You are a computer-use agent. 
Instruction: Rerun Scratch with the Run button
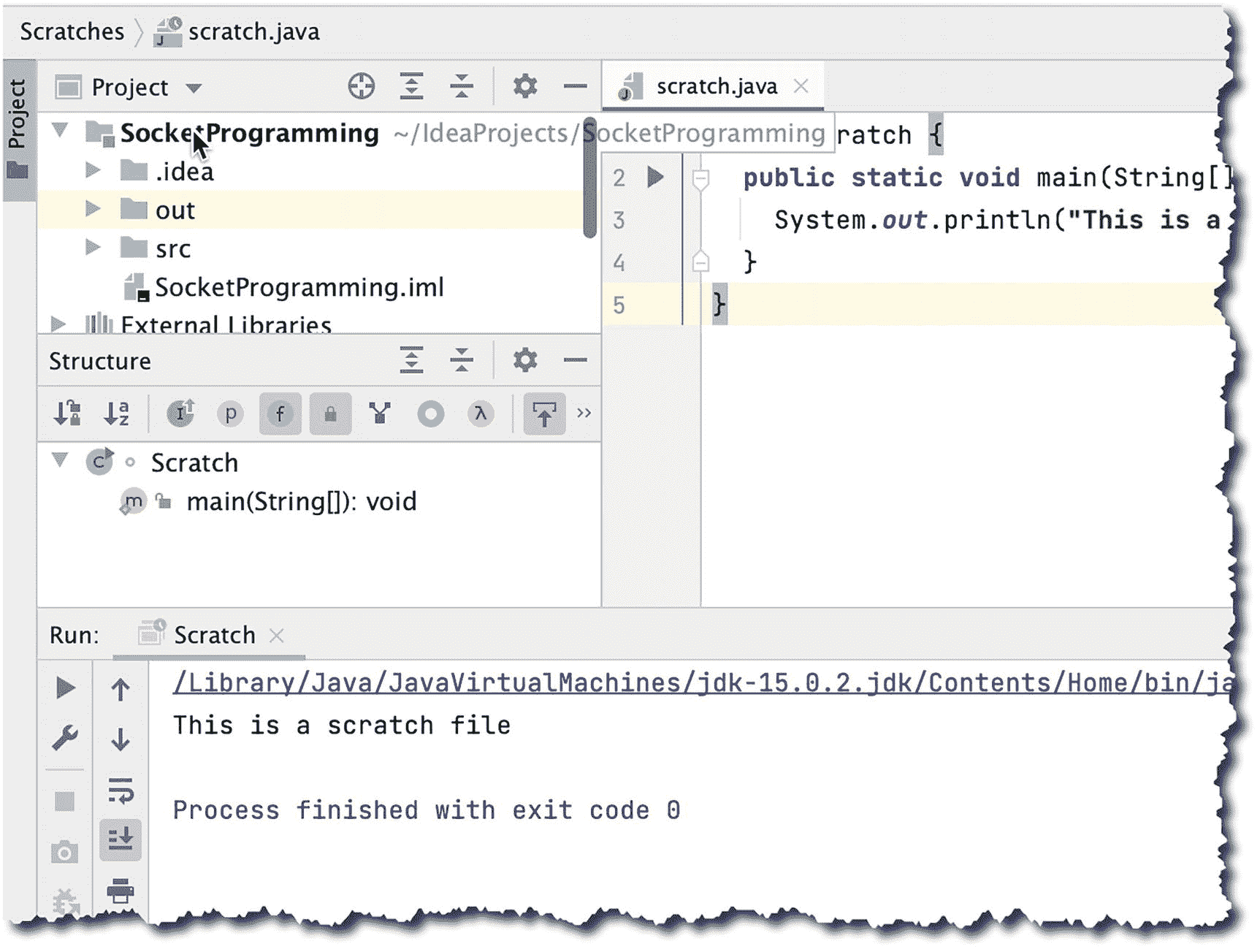click(65, 688)
